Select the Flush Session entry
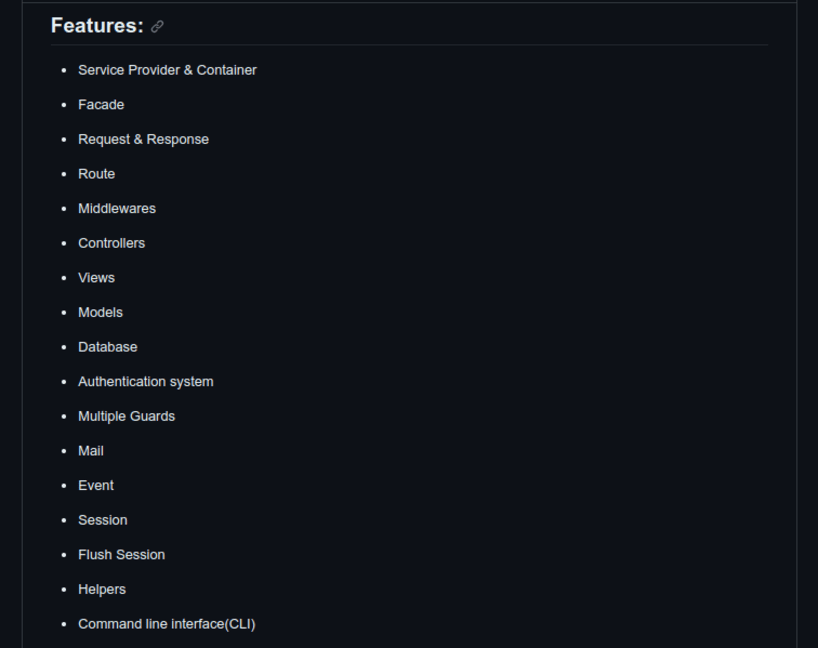The height and width of the screenshot is (648, 818). [121, 555]
